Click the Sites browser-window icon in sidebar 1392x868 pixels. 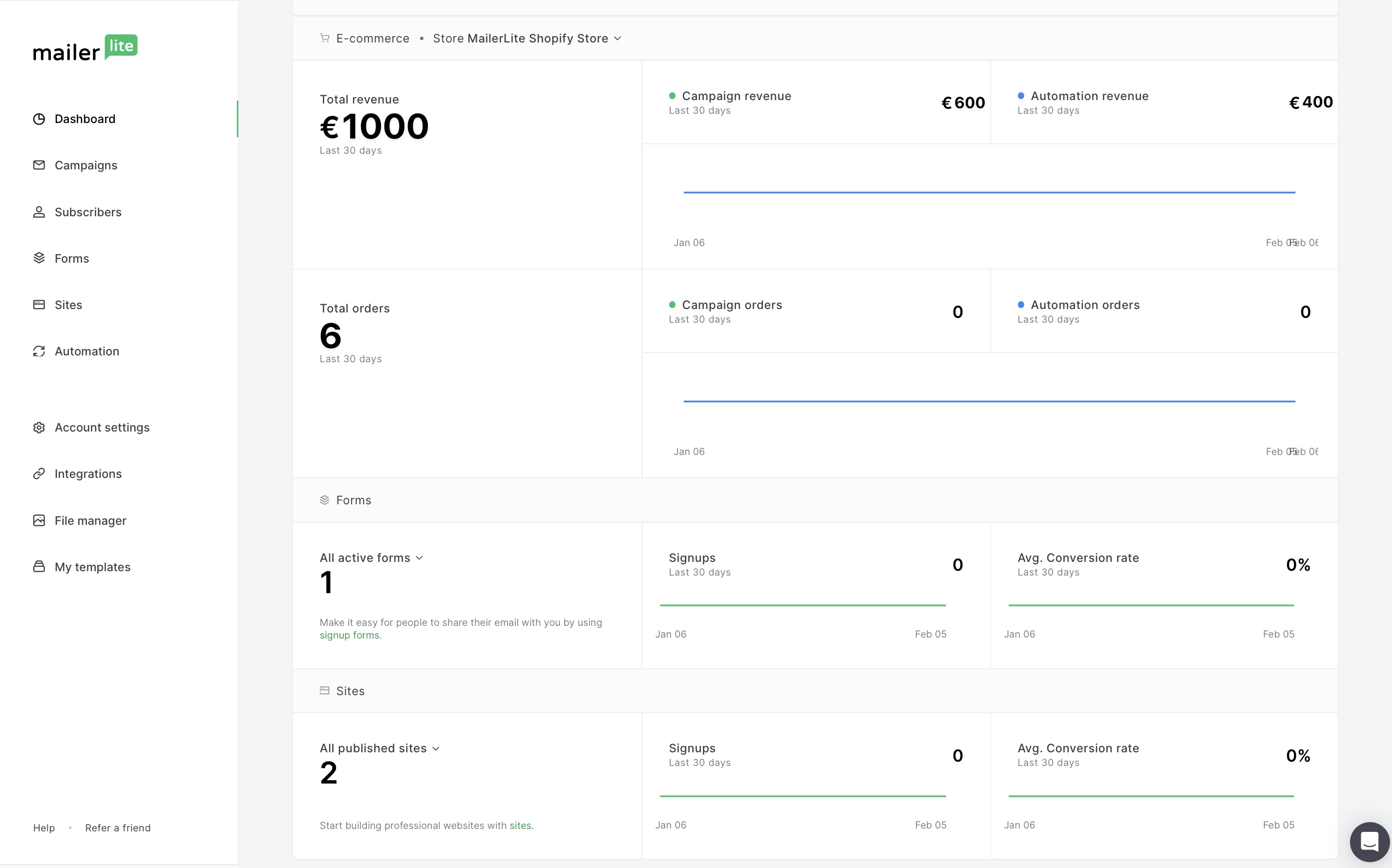39,305
